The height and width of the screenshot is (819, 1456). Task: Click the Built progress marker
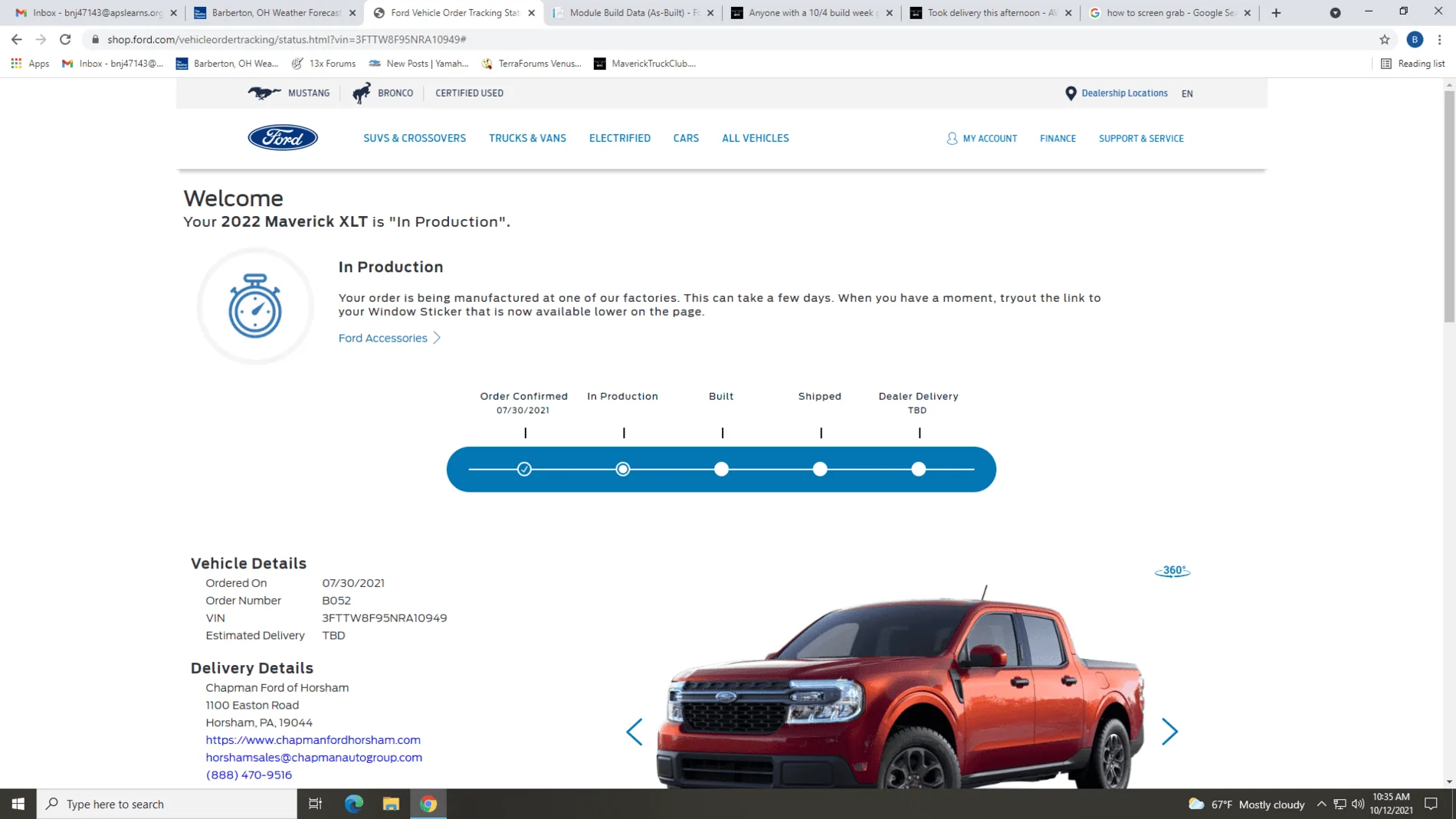(721, 470)
